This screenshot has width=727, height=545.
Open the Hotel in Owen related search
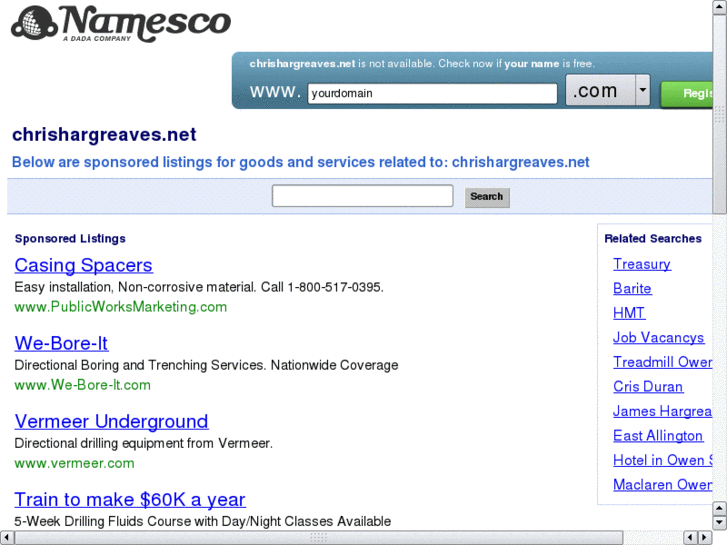[x=663, y=460]
